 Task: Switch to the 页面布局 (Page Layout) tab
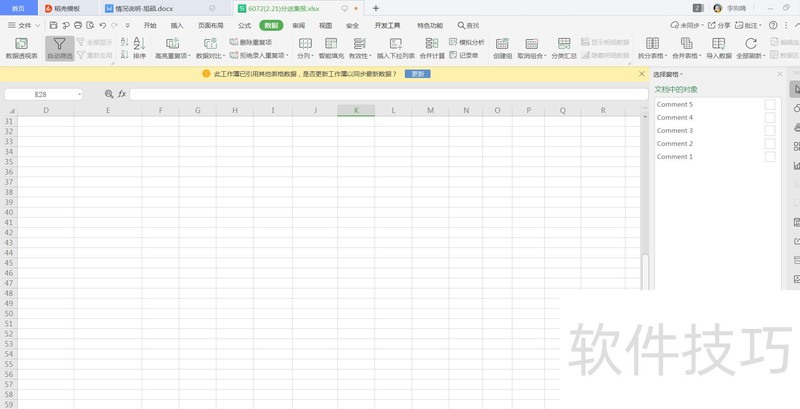[x=211, y=25]
